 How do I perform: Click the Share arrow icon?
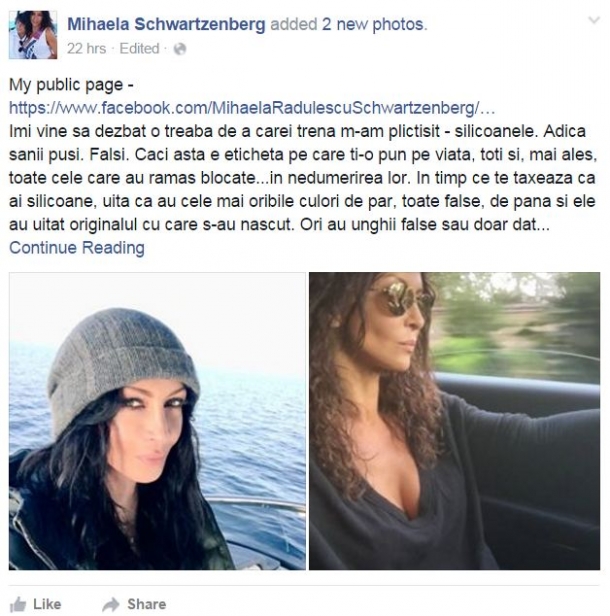111,604
